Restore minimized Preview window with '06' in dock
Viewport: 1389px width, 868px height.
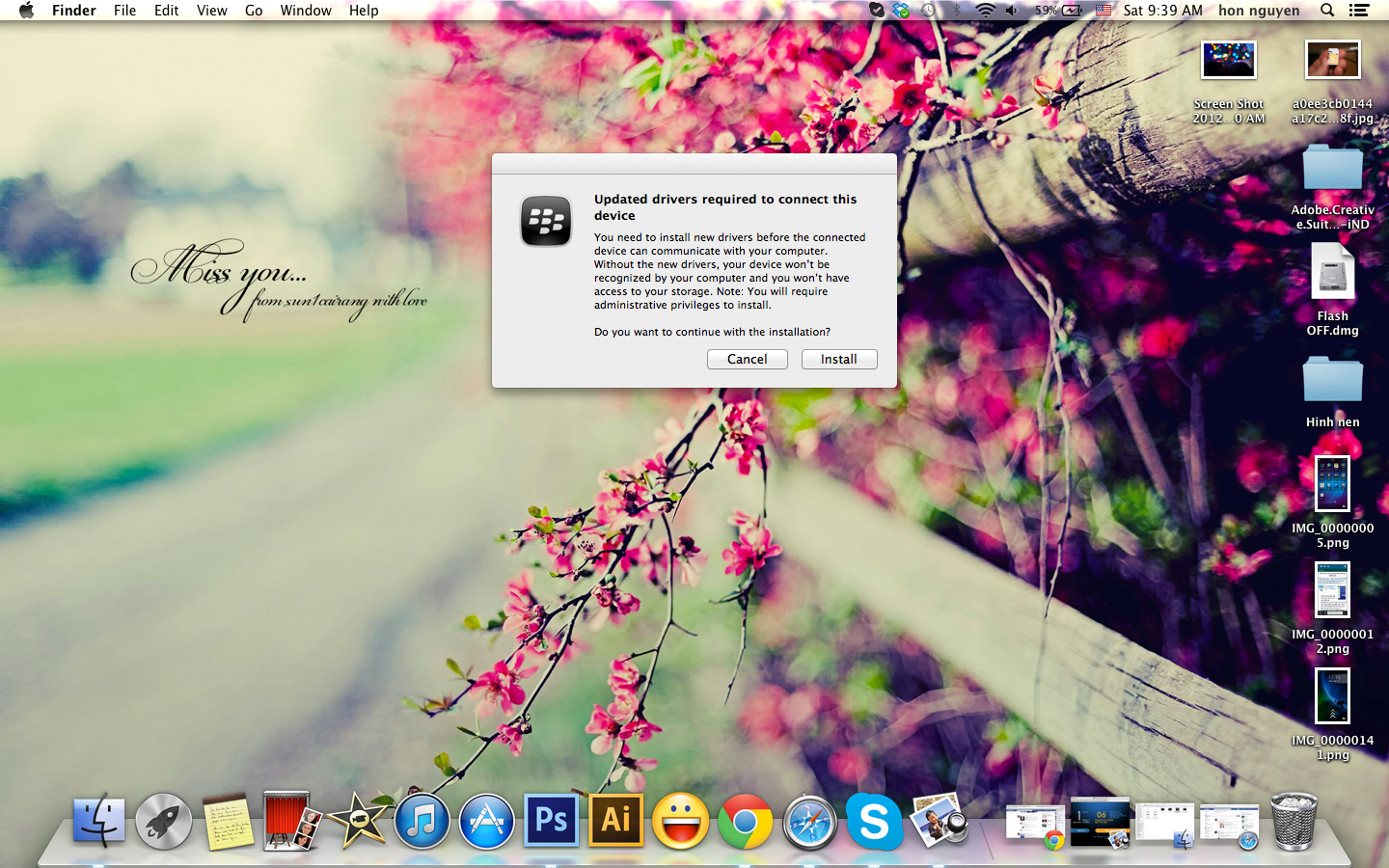[x=1100, y=823]
